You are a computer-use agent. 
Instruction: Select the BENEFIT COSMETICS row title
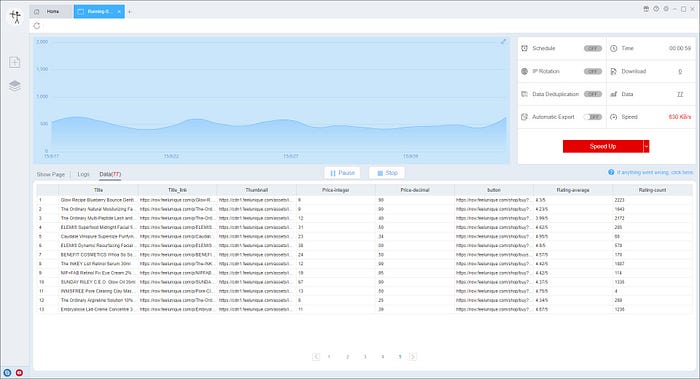coord(97,255)
